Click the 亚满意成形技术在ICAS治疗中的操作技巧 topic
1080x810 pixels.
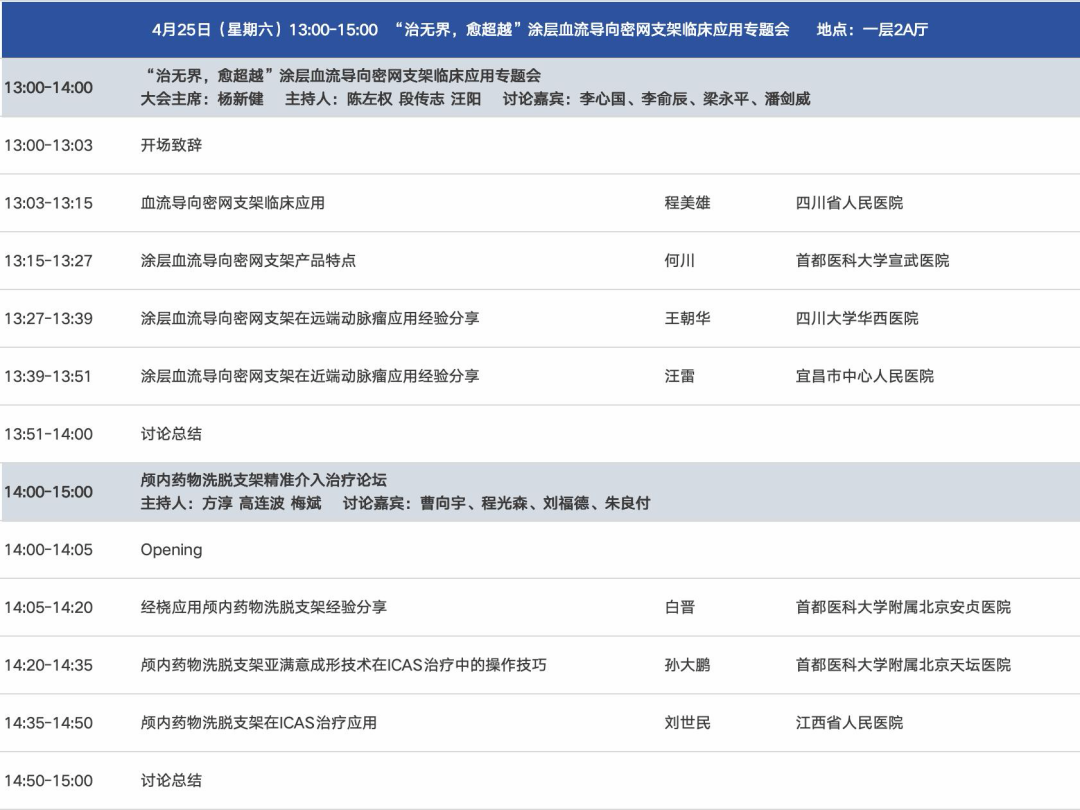pos(344,665)
